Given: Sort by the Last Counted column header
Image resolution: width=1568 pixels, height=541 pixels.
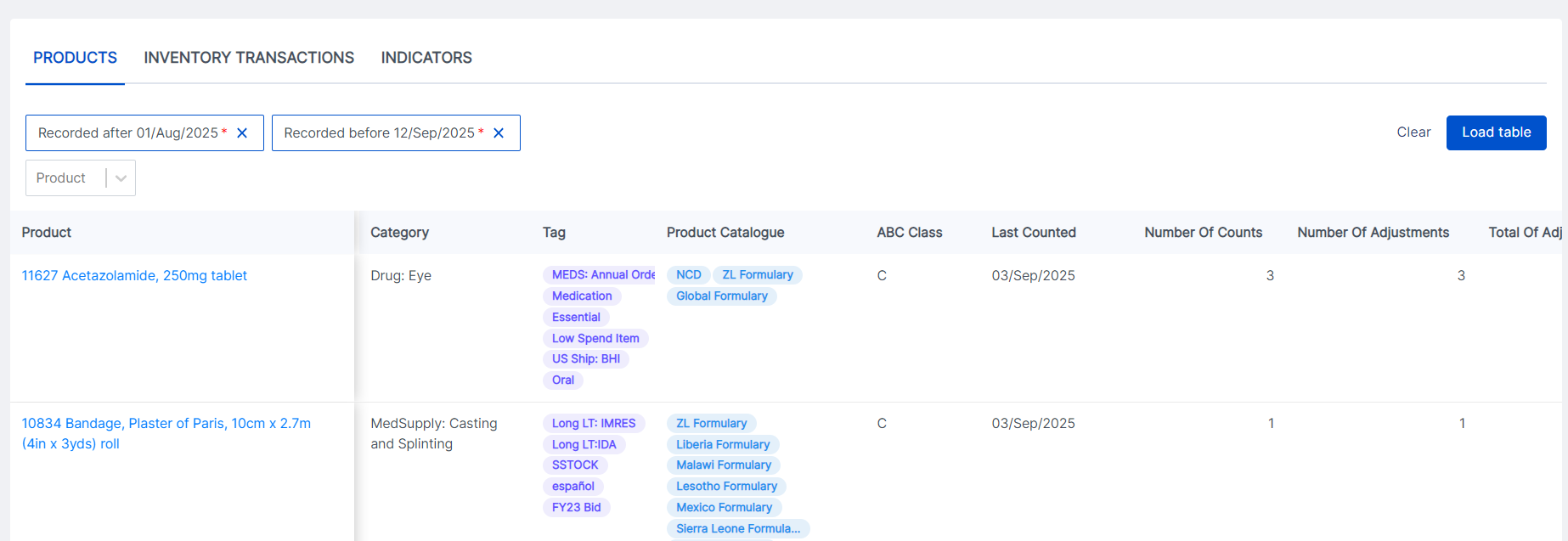Looking at the screenshot, I should coord(1034,233).
